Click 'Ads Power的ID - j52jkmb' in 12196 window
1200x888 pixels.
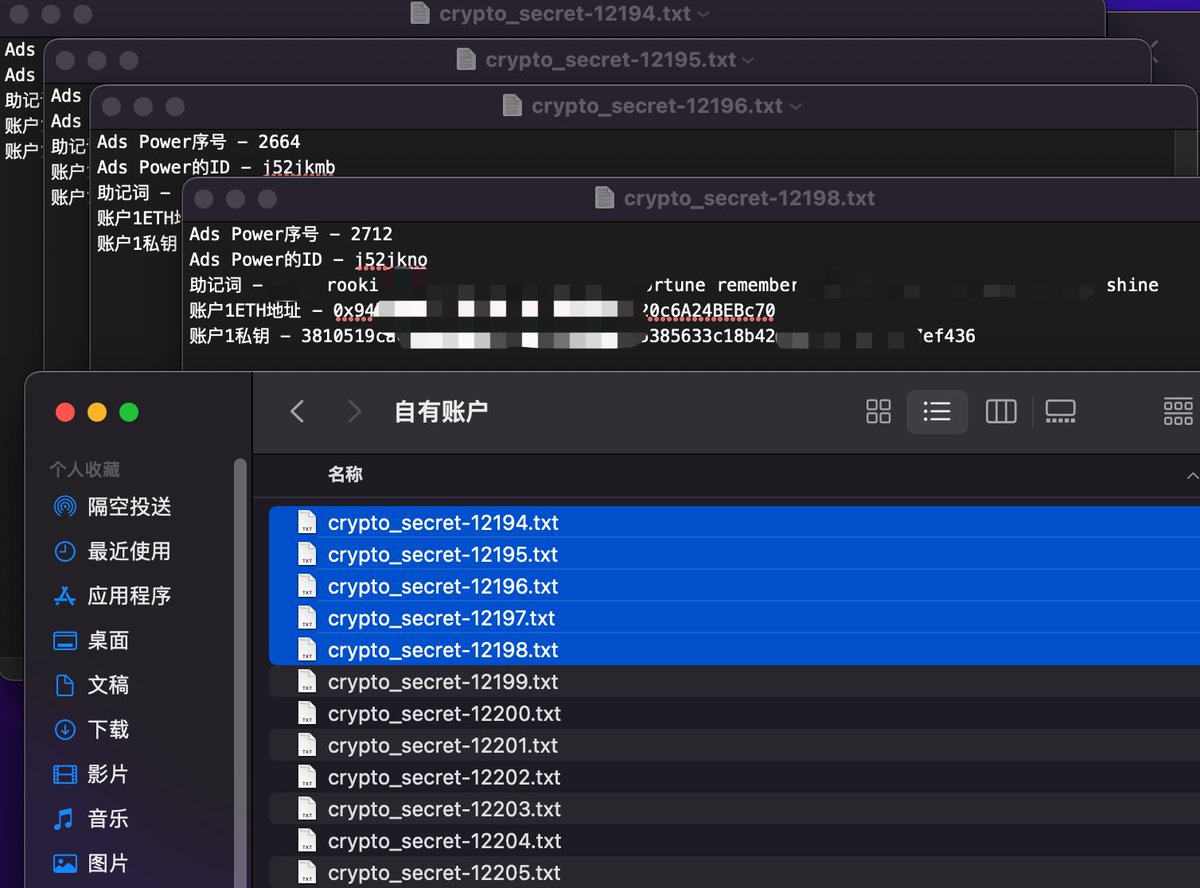(216, 168)
